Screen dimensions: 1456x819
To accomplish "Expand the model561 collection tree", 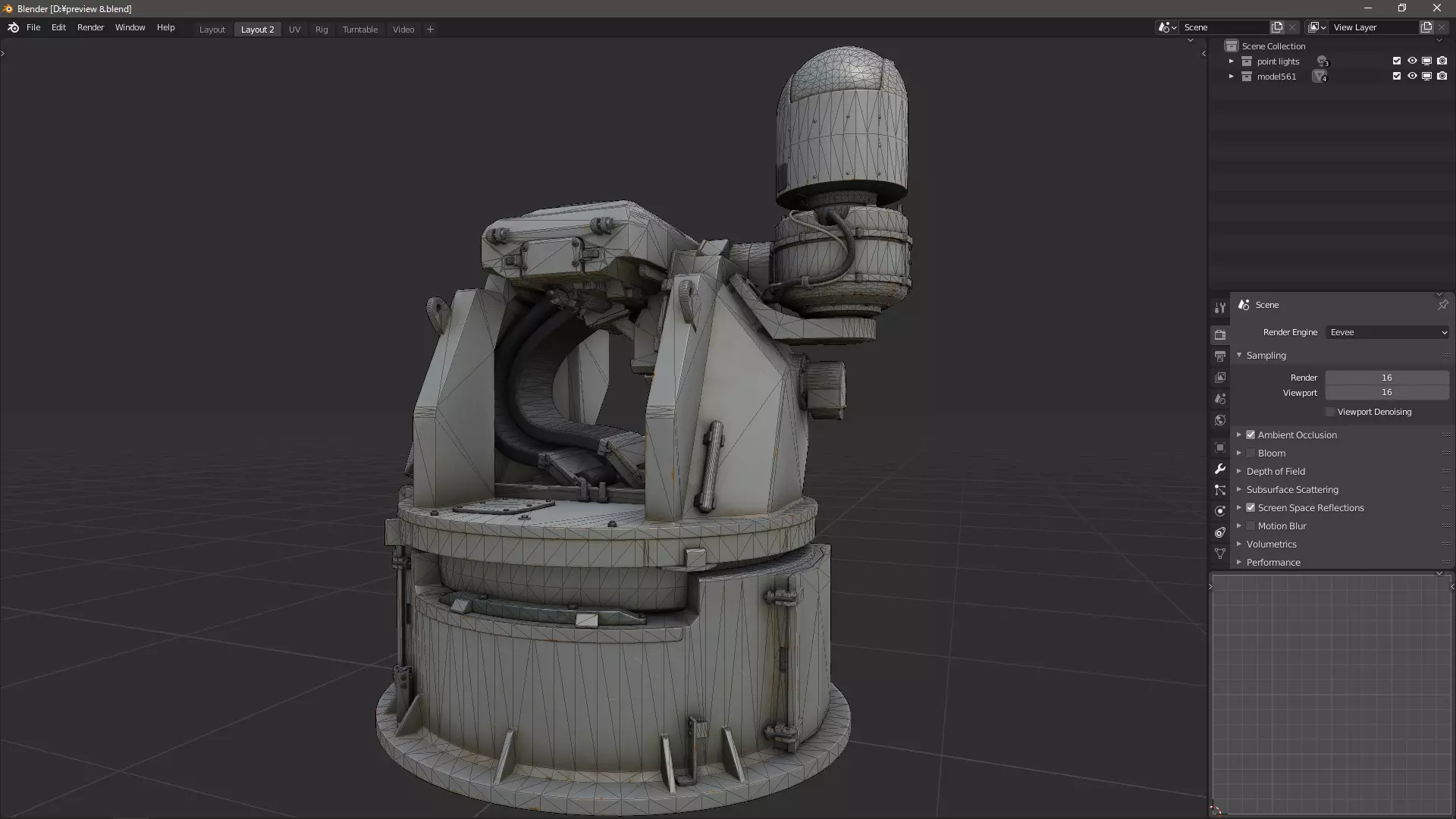I will coord(1232,77).
